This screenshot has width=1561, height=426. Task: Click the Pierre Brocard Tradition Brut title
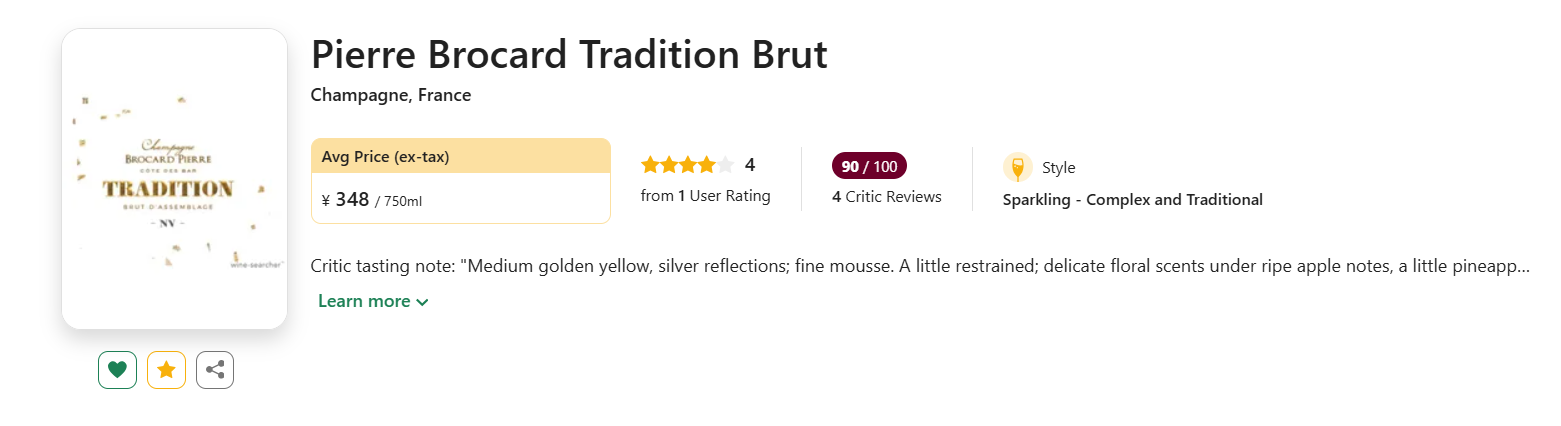pyautogui.click(x=569, y=55)
